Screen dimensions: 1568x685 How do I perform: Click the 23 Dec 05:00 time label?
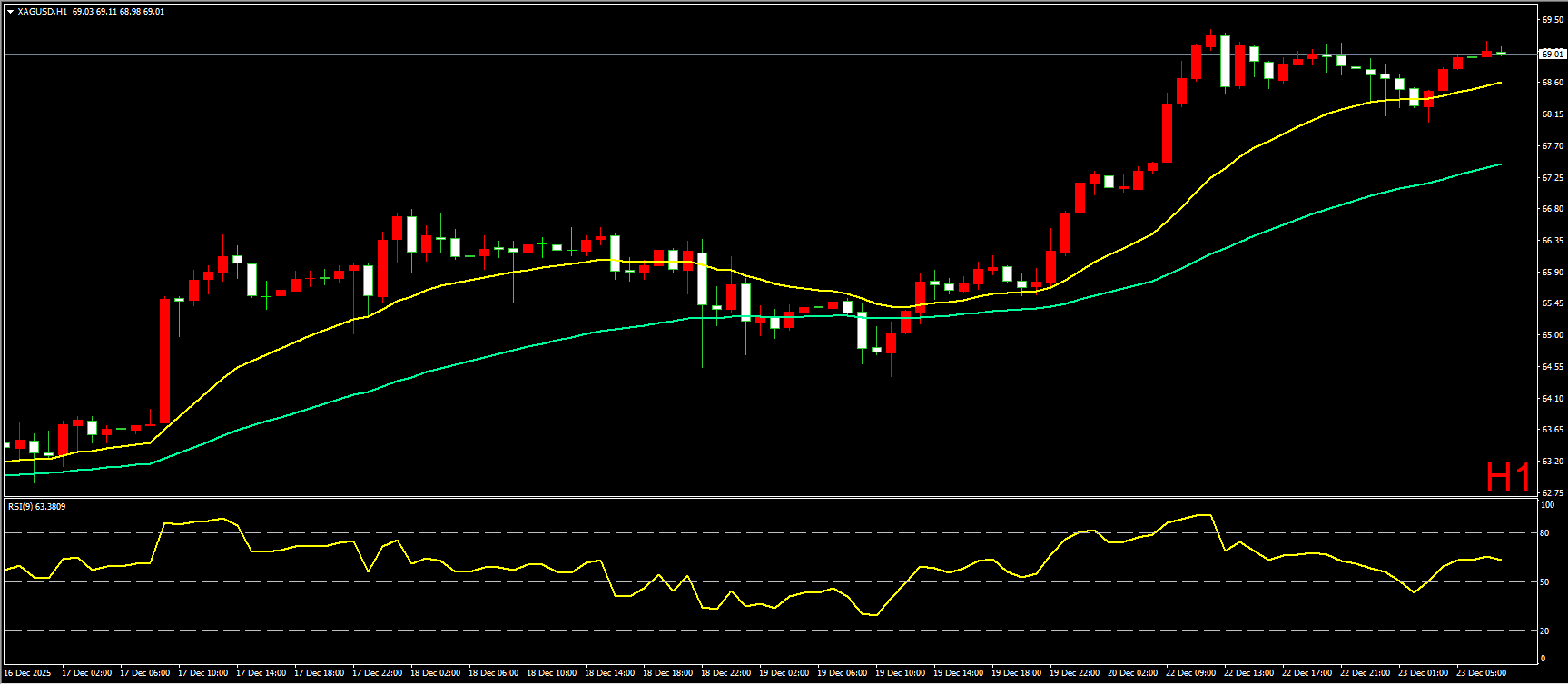click(1481, 673)
